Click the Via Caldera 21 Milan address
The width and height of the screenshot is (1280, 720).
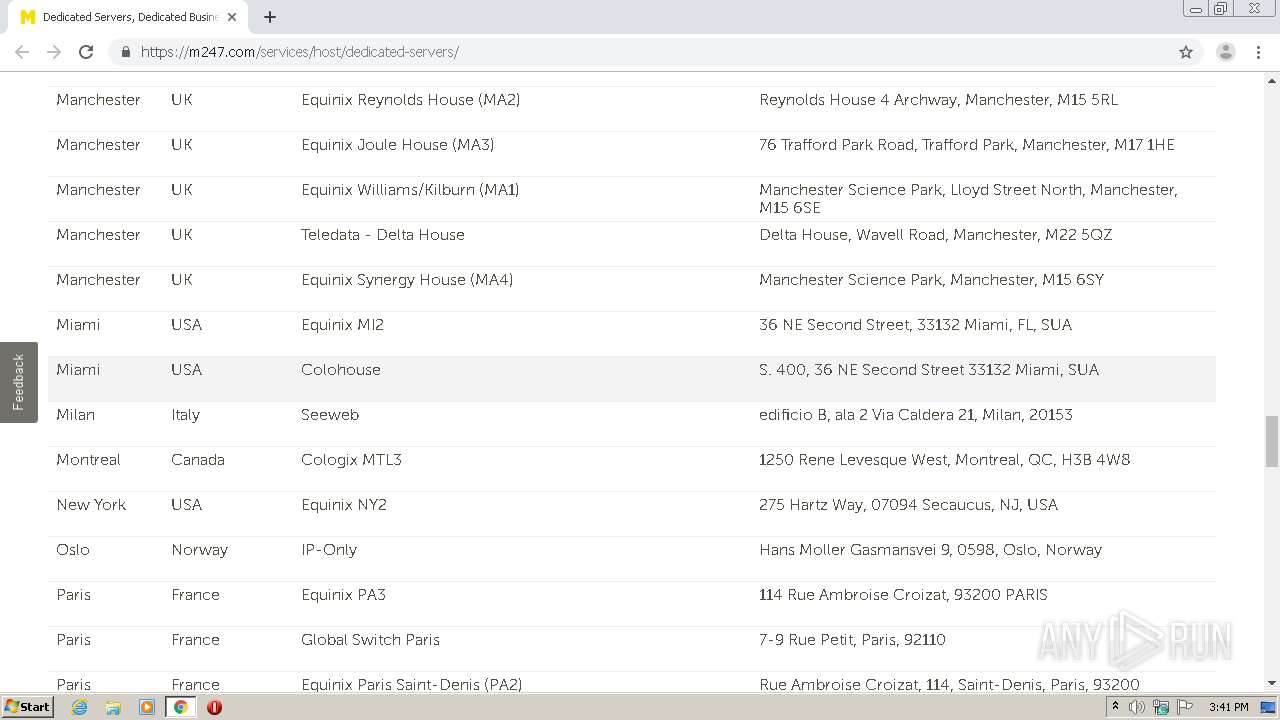[915, 415]
